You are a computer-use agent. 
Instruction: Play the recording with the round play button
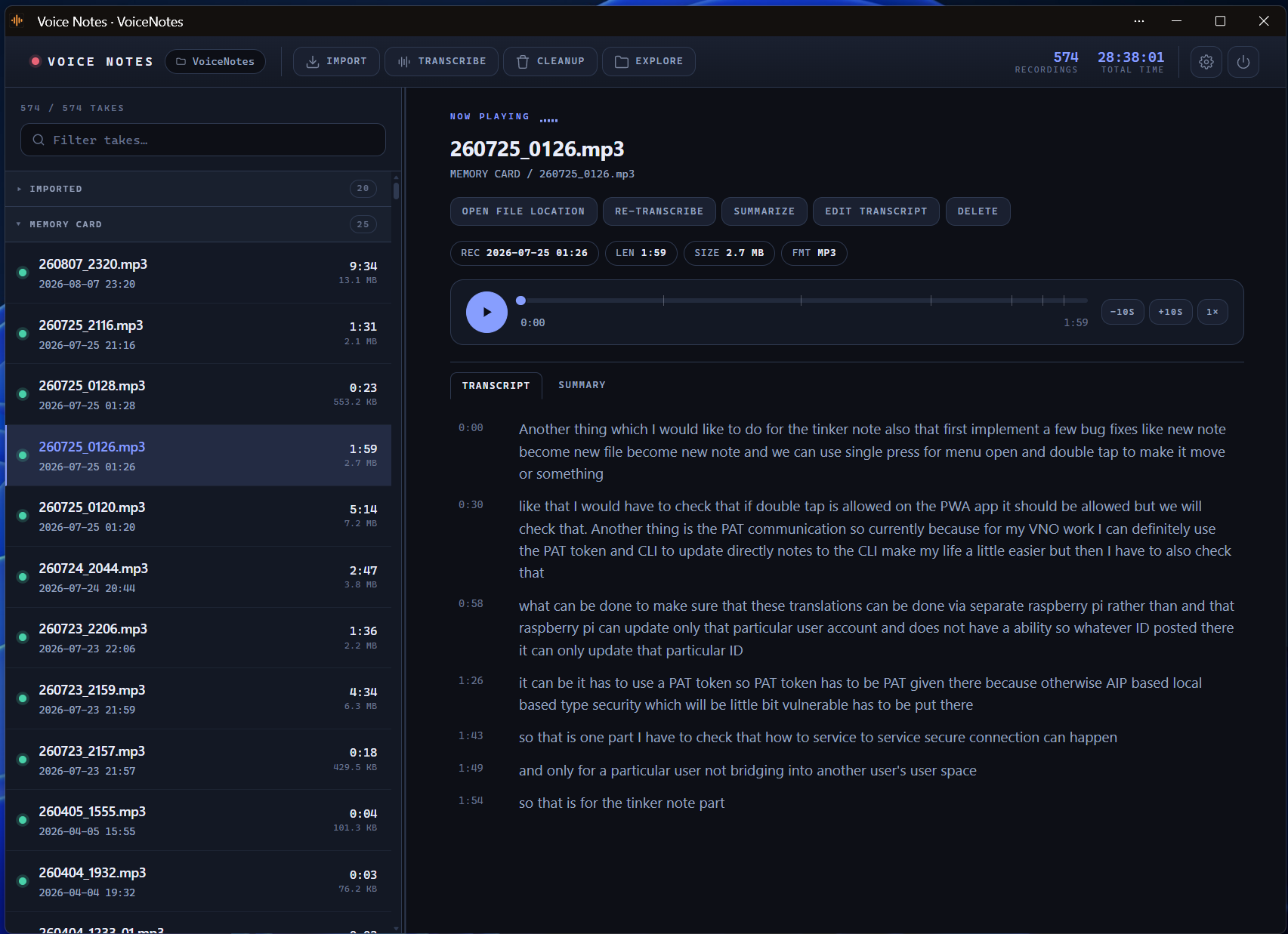pyautogui.click(x=486, y=312)
